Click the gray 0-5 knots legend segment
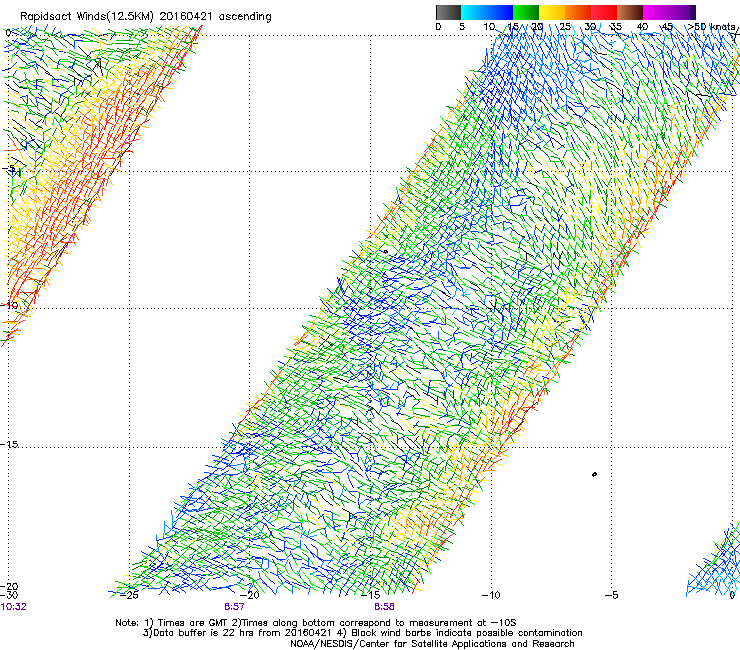Image resolution: width=740 pixels, height=650 pixels. click(448, 12)
